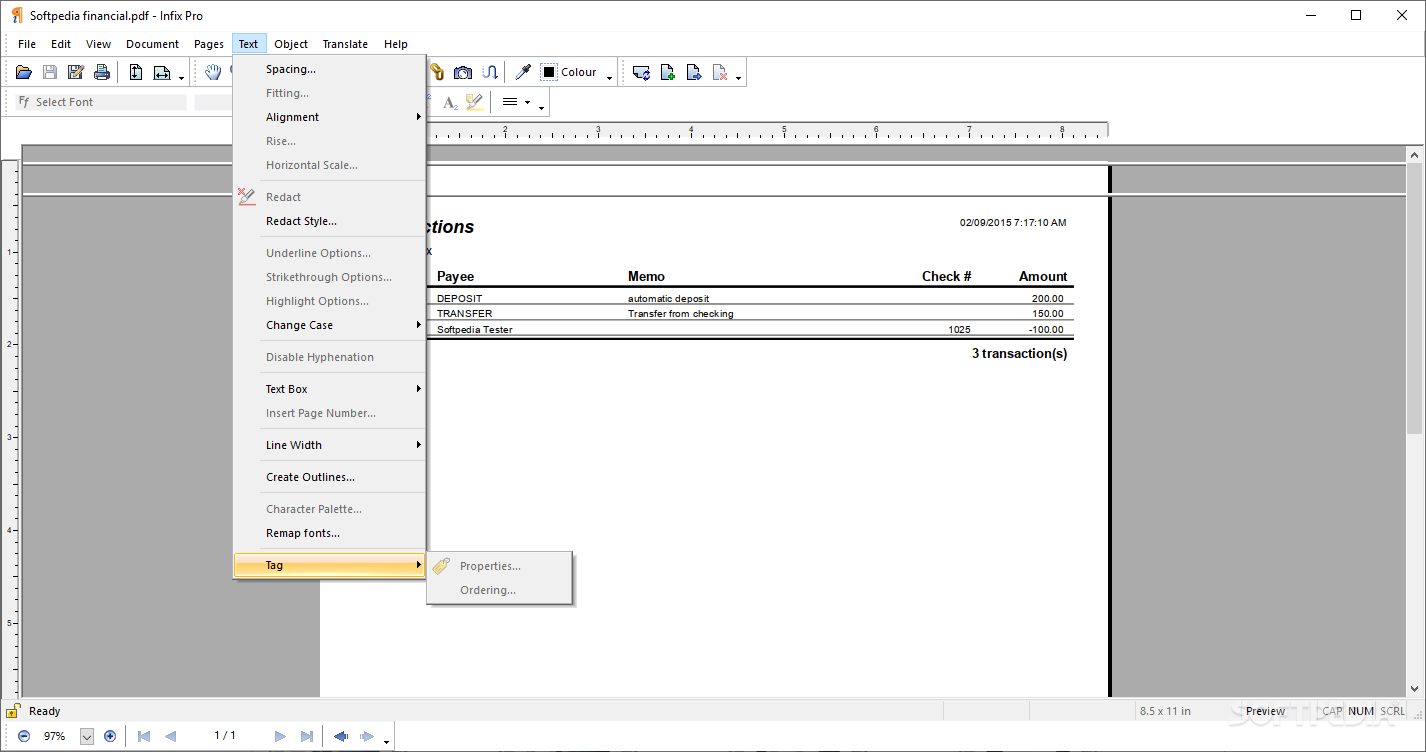Click the highlighted Tag menu item
The height and width of the screenshot is (752, 1426).
(330, 565)
